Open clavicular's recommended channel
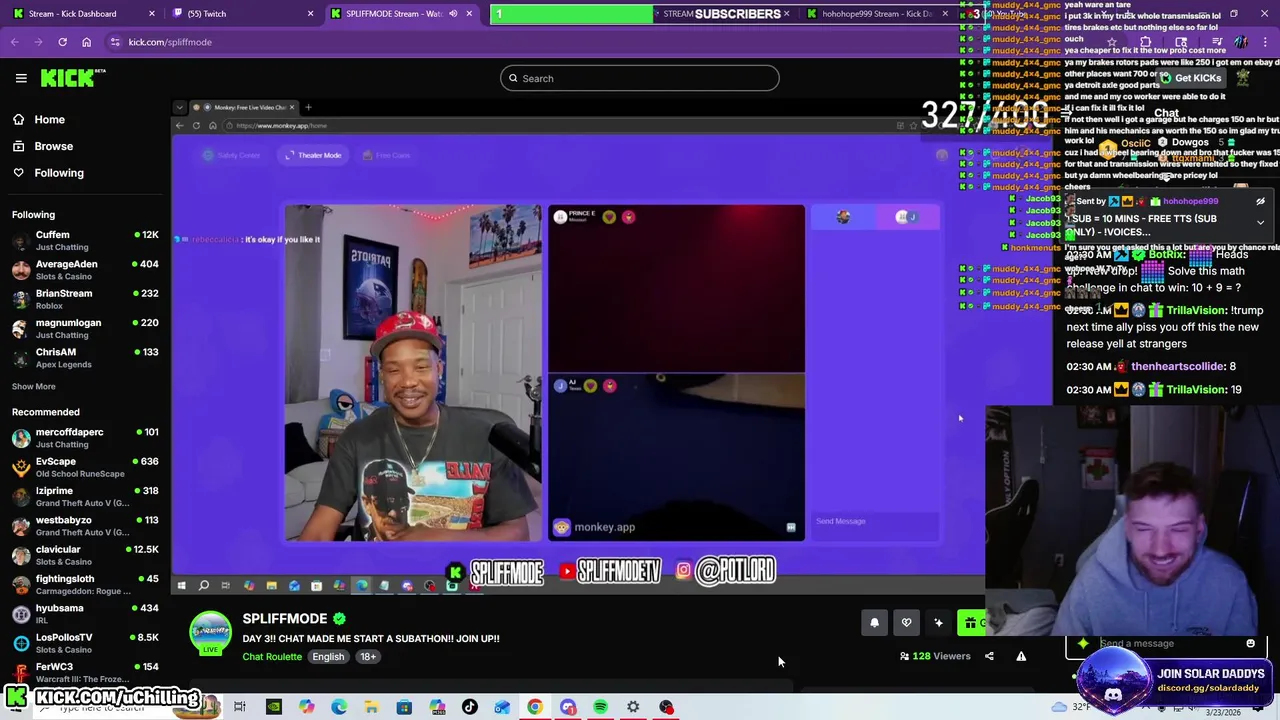 pos(85,555)
